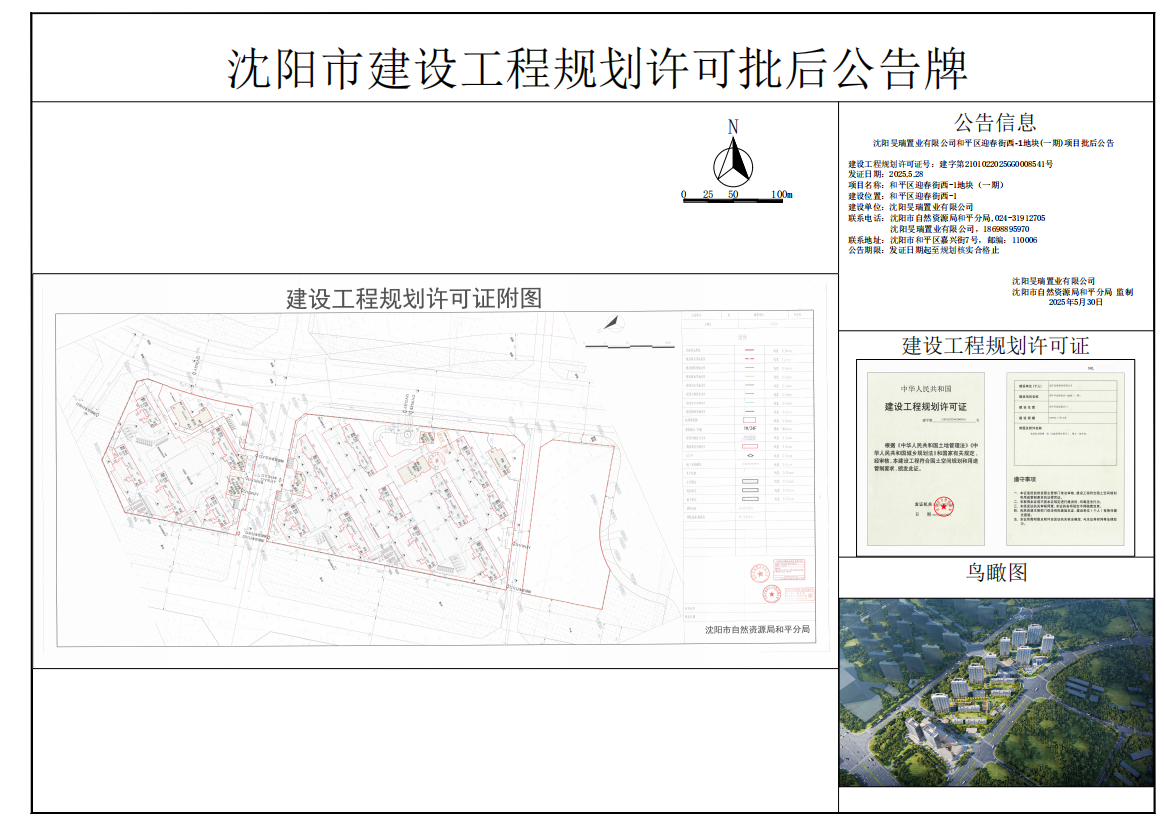Screen dimensions: 1164x823
Task: Click the permit number line 建设工程规划许可证号
Action: [x=950, y=163]
